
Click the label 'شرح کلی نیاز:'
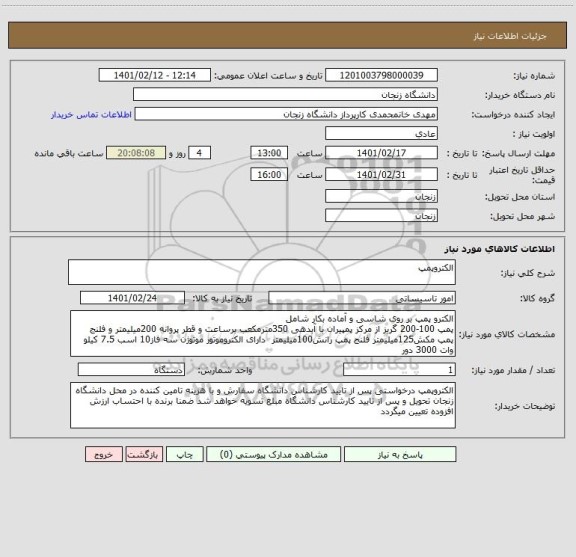pyautogui.click(x=528, y=273)
